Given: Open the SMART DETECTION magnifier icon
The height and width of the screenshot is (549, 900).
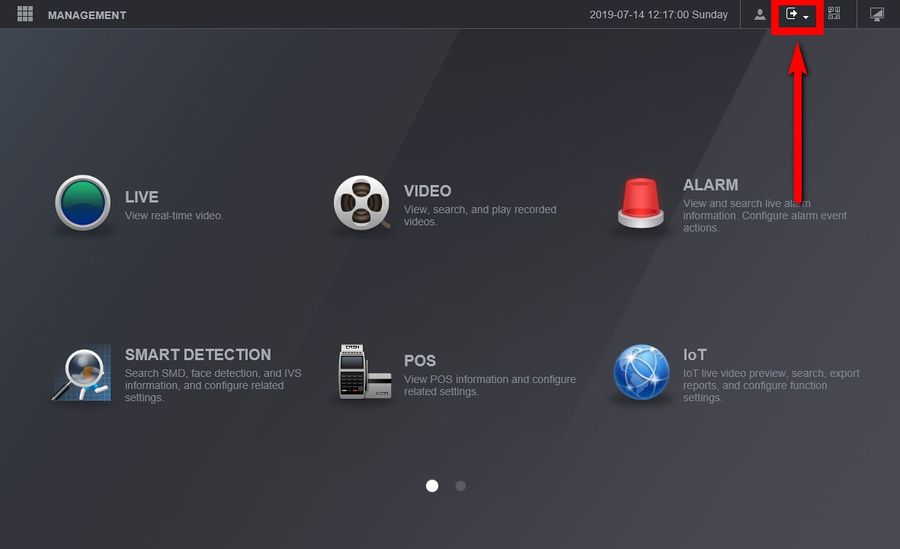Looking at the screenshot, I should click(82, 373).
